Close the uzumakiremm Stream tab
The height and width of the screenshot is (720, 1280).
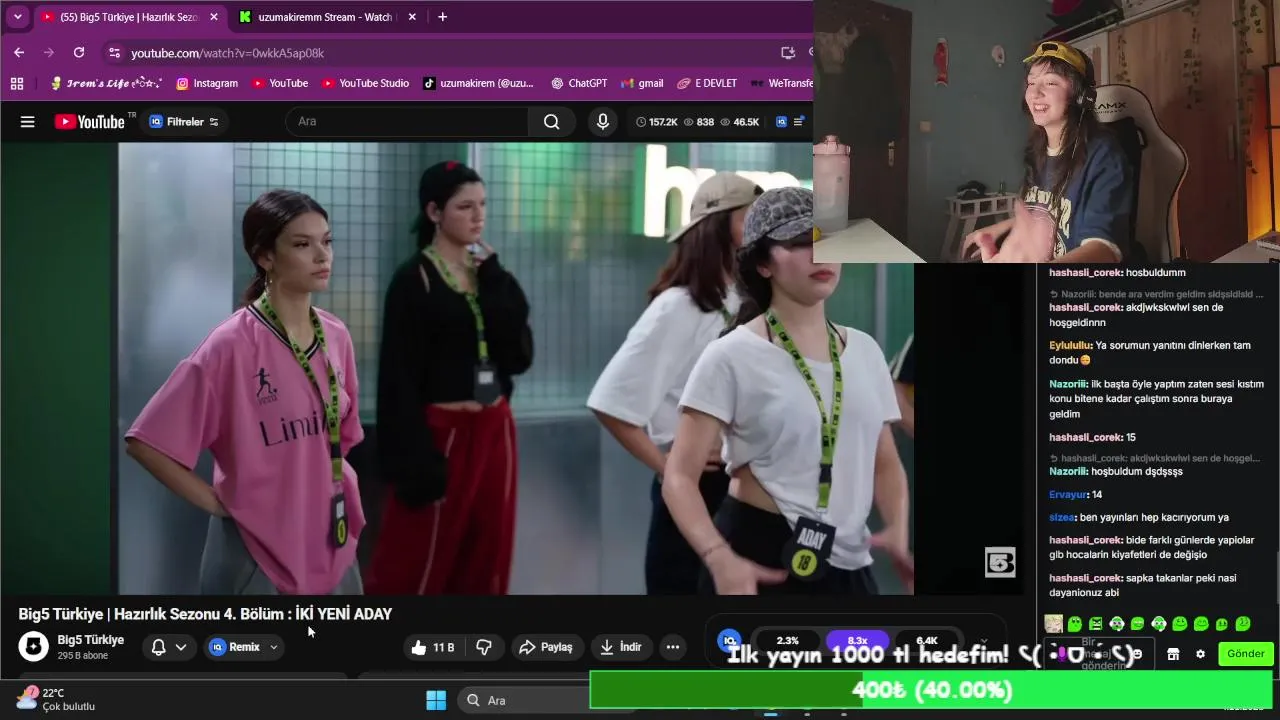click(412, 17)
